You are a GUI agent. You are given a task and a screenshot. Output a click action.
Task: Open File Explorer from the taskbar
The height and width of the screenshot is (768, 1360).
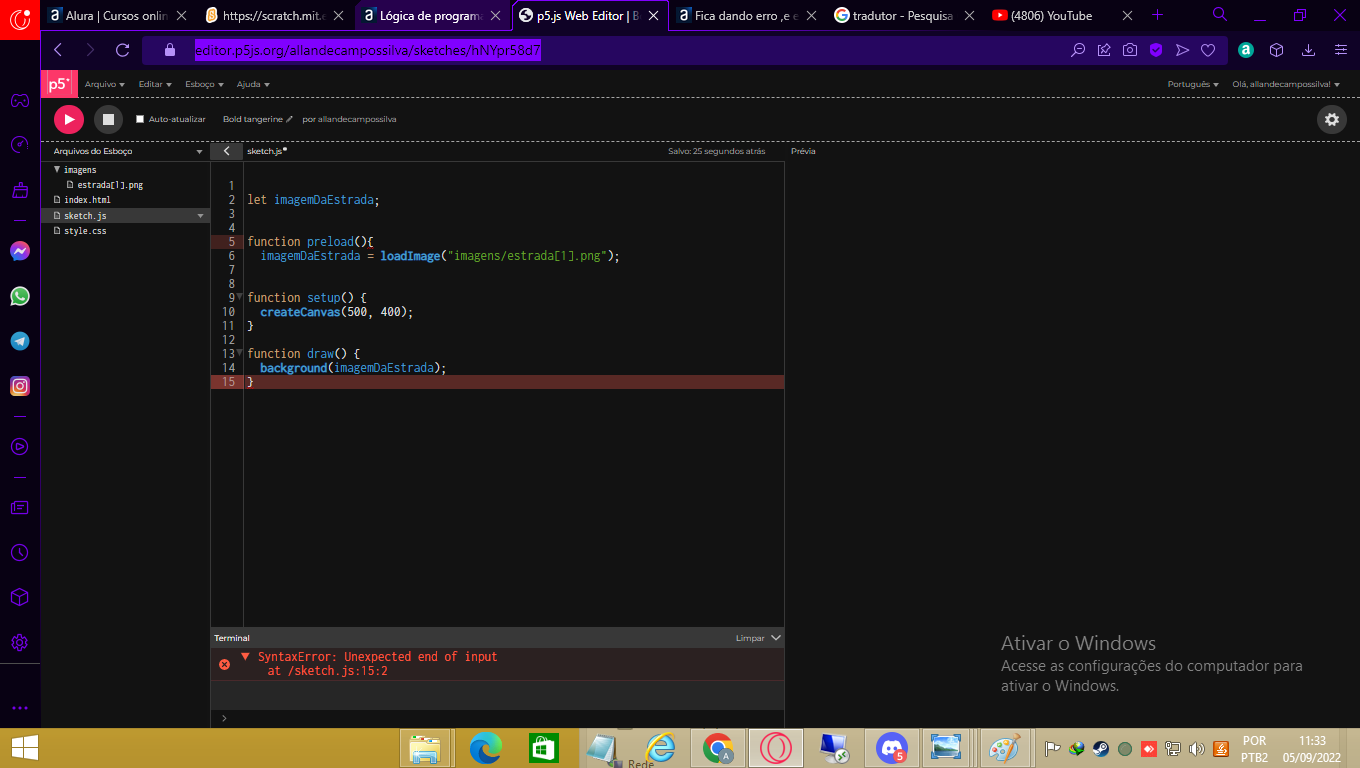(x=425, y=748)
